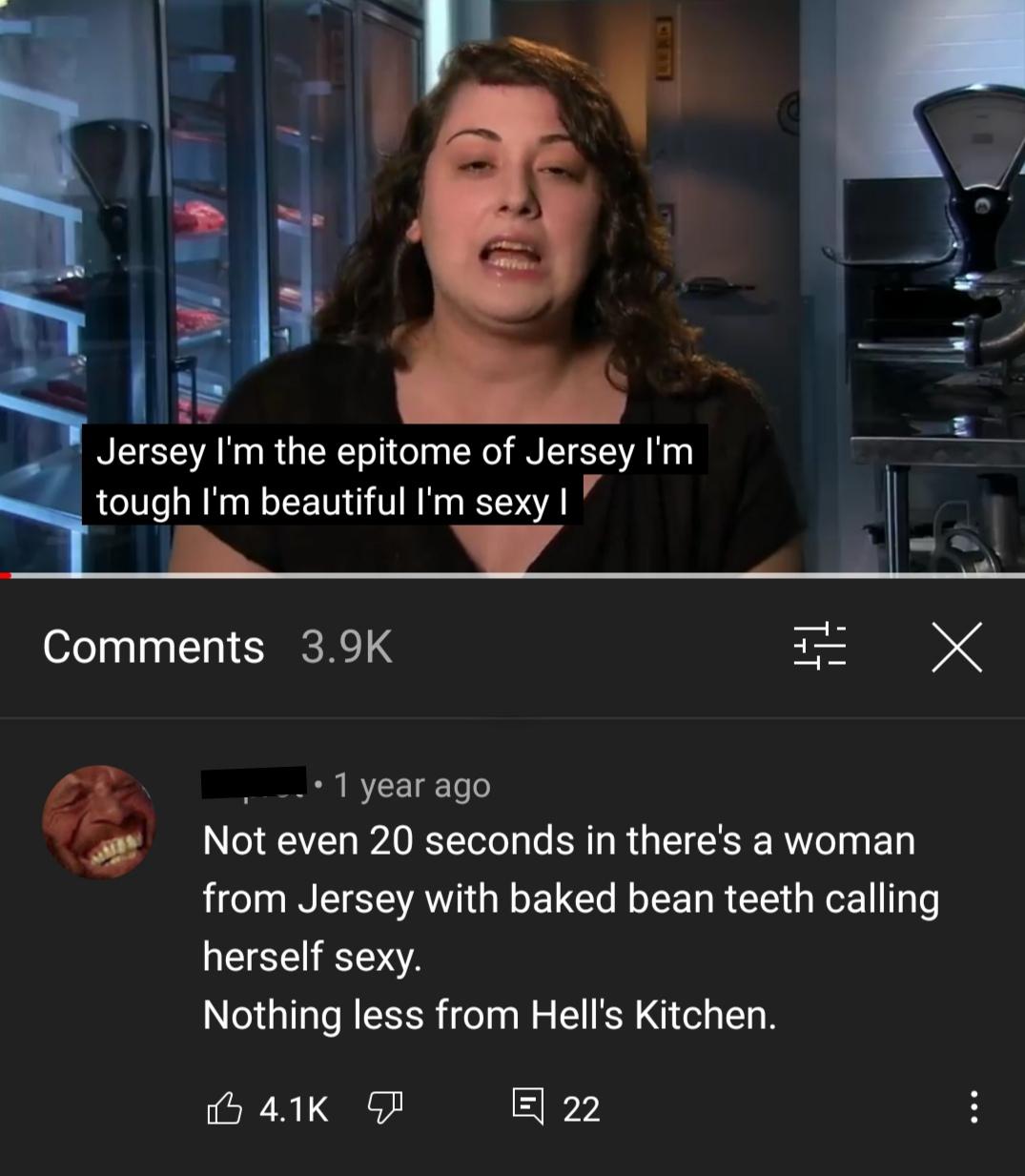The image size is (1025, 1176).
Task: Open the comment's three-dot options menu
Action: coord(973,1106)
